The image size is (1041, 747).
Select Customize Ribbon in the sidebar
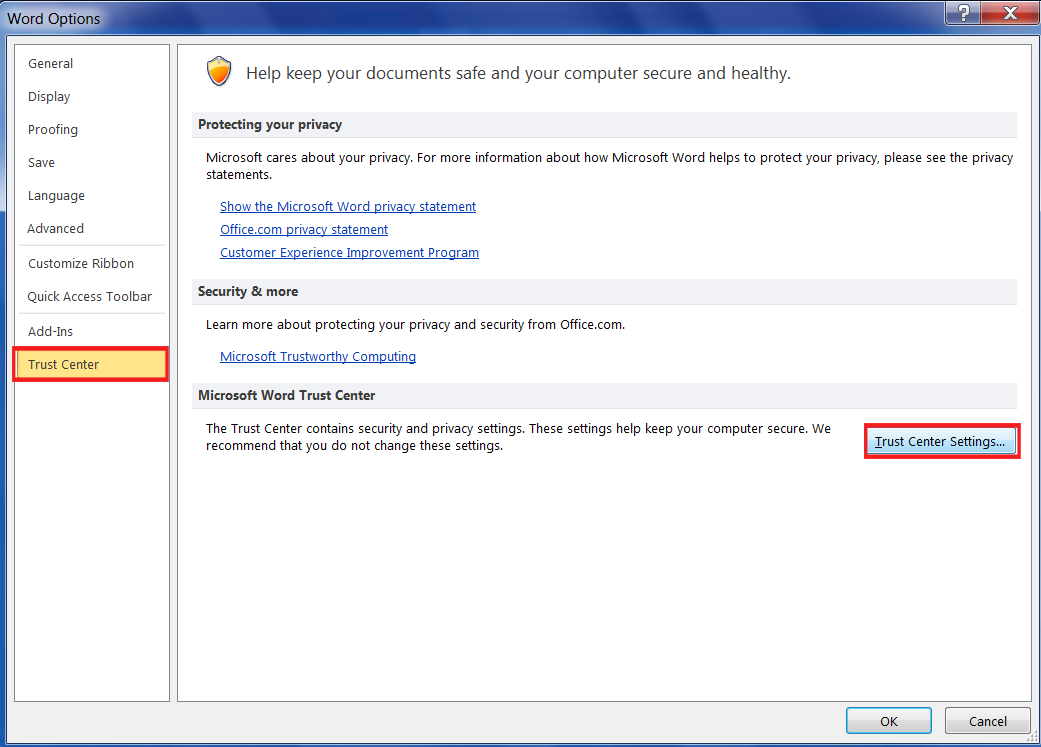(81, 264)
